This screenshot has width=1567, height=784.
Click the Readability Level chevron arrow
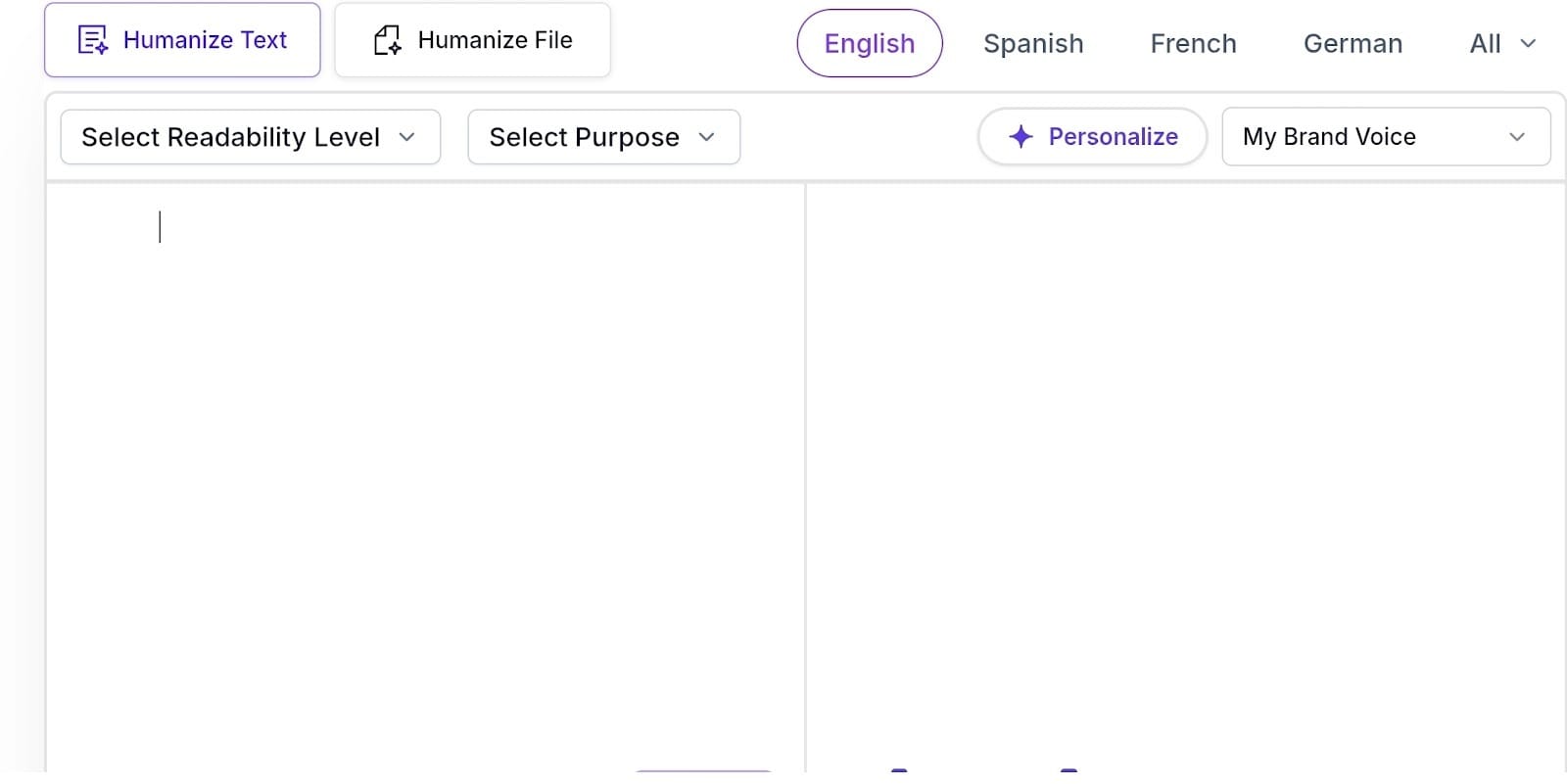coord(407,137)
